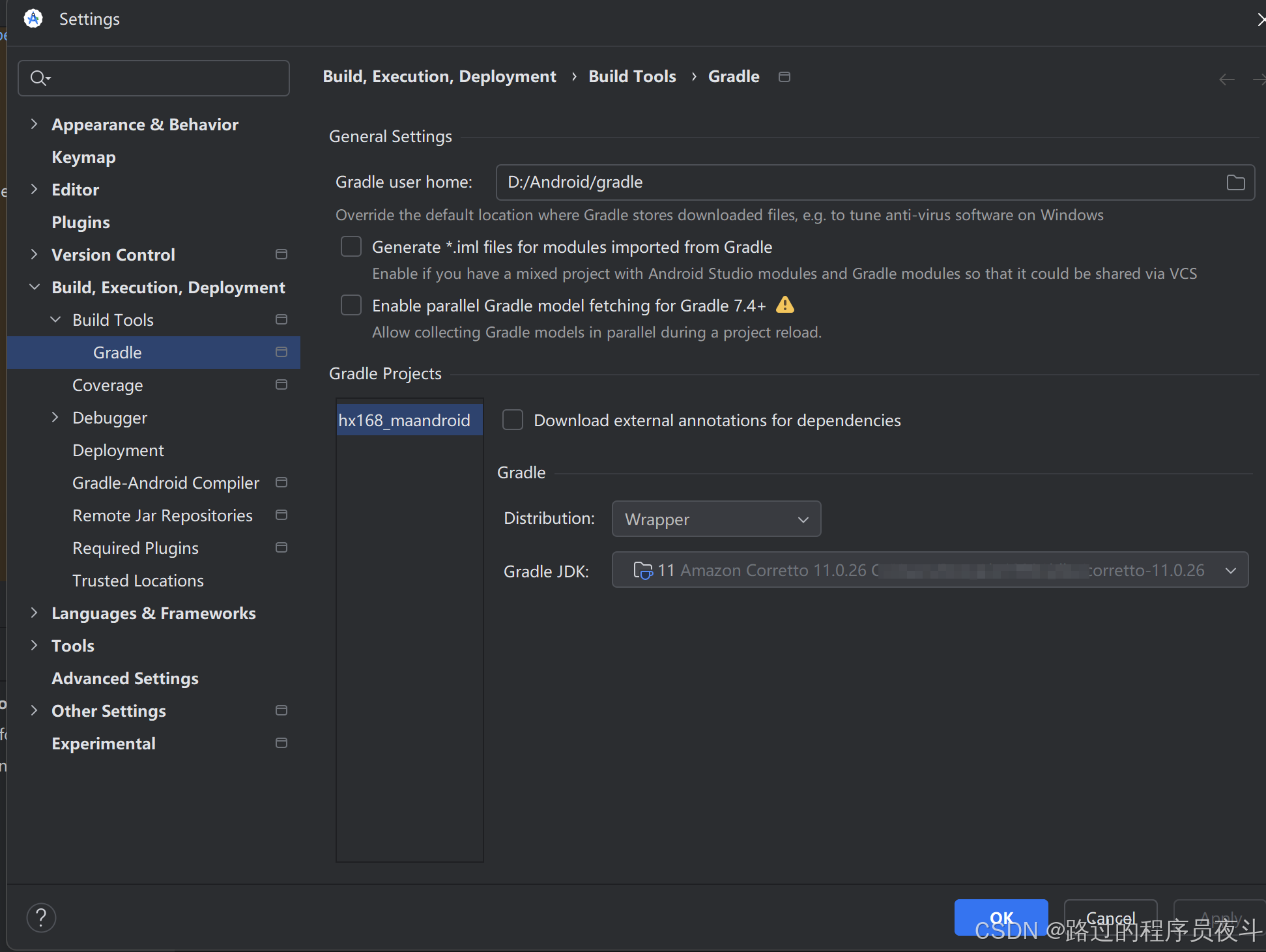Image resolution: width=1266 pixels, height=952 pixels.
Task: Check Download external annotations for dependencies
Action: [513, 420]
